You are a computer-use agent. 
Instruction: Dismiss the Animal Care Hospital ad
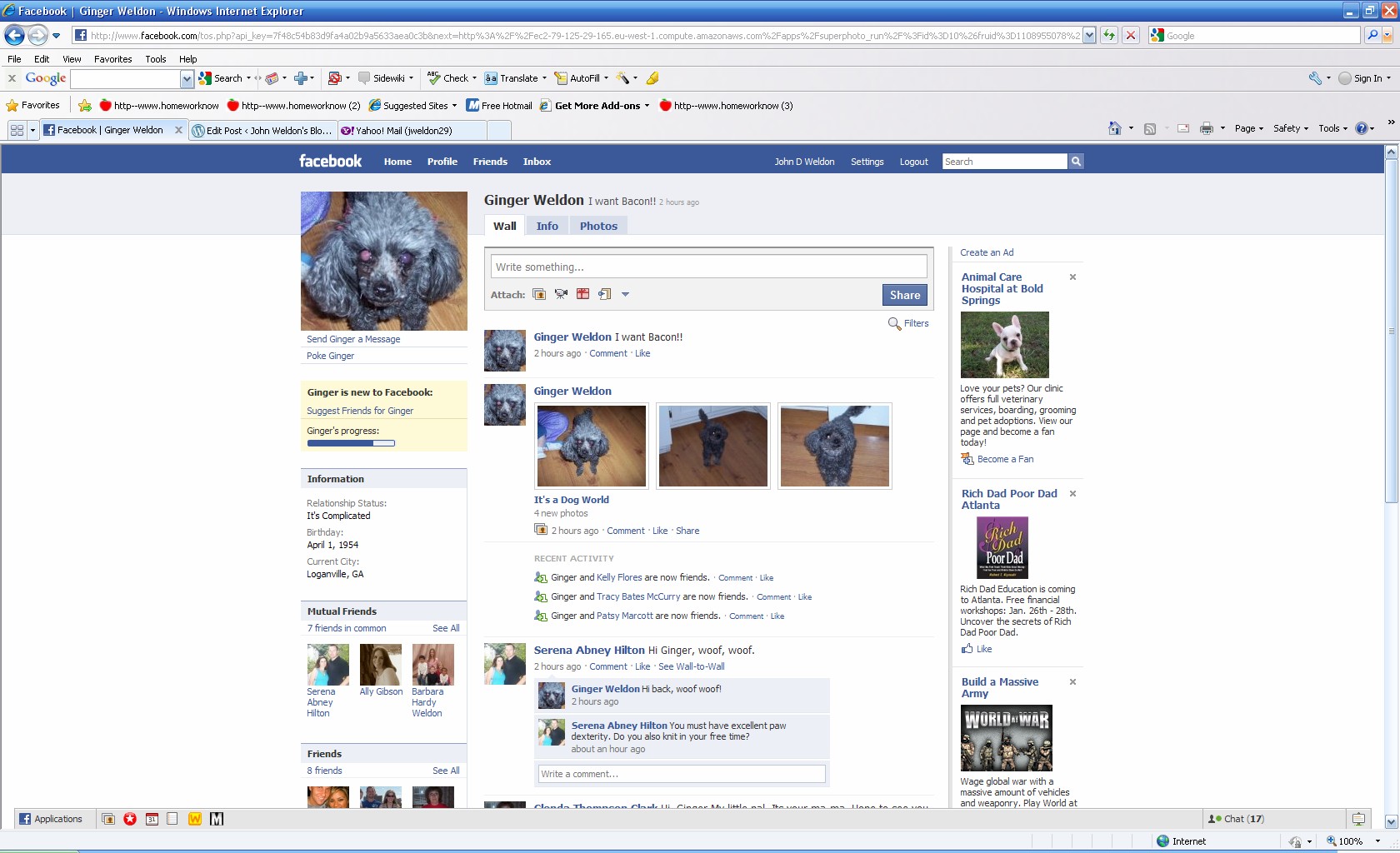click(1072, 277)
